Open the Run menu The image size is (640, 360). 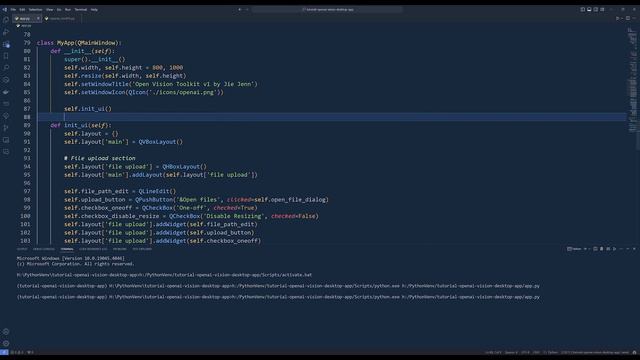coord(68,9)
